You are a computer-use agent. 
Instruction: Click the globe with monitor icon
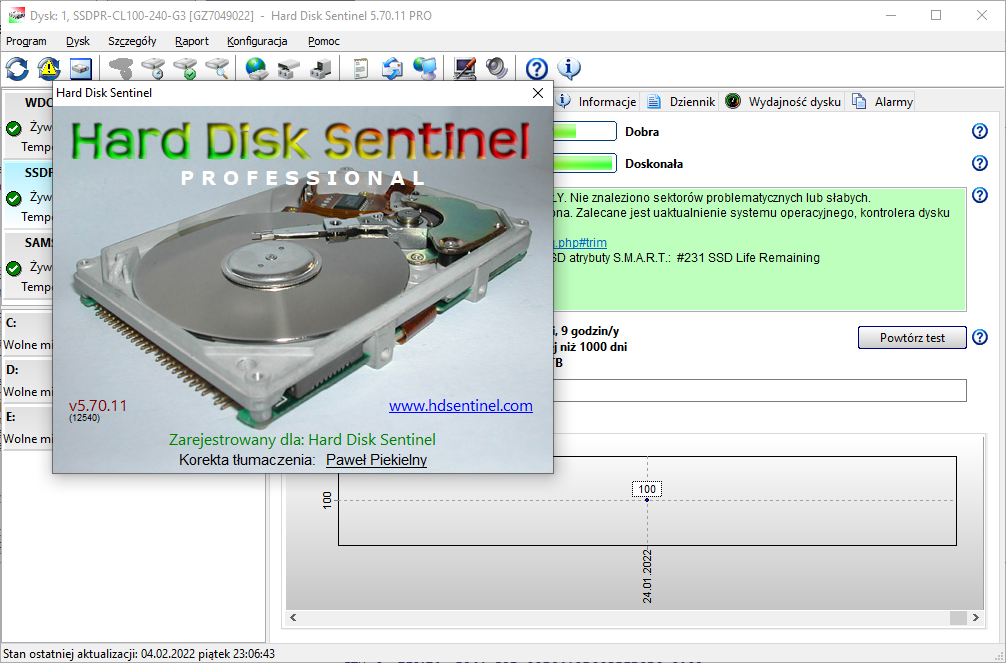(425, 68)
